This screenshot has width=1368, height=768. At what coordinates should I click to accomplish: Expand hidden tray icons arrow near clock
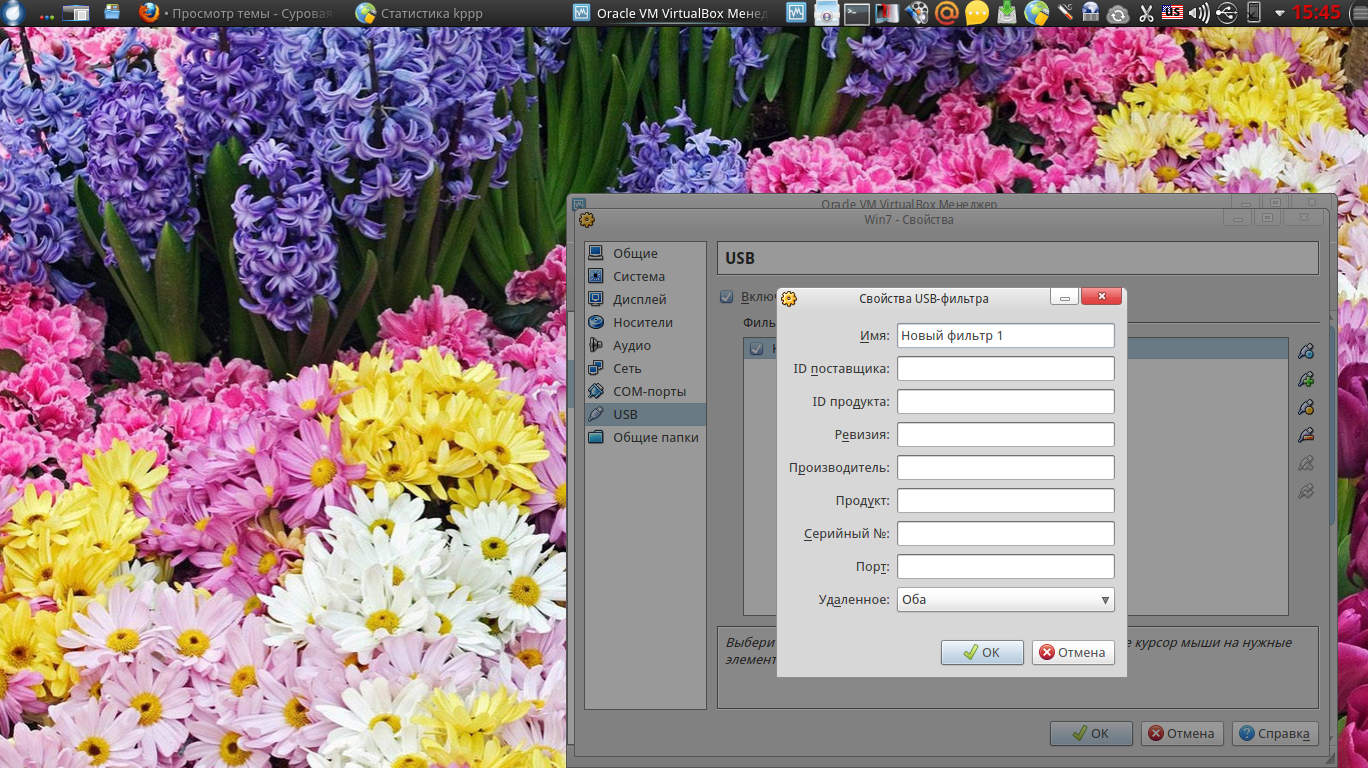(1279, 13)
